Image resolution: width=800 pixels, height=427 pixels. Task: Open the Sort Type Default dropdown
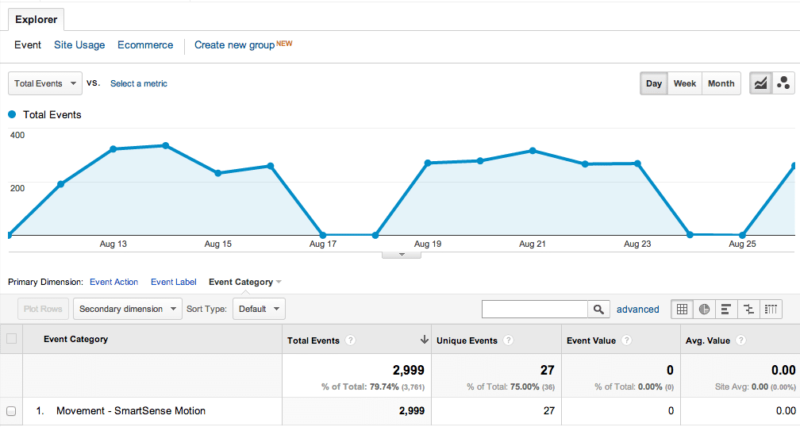(x=259, y=309)
